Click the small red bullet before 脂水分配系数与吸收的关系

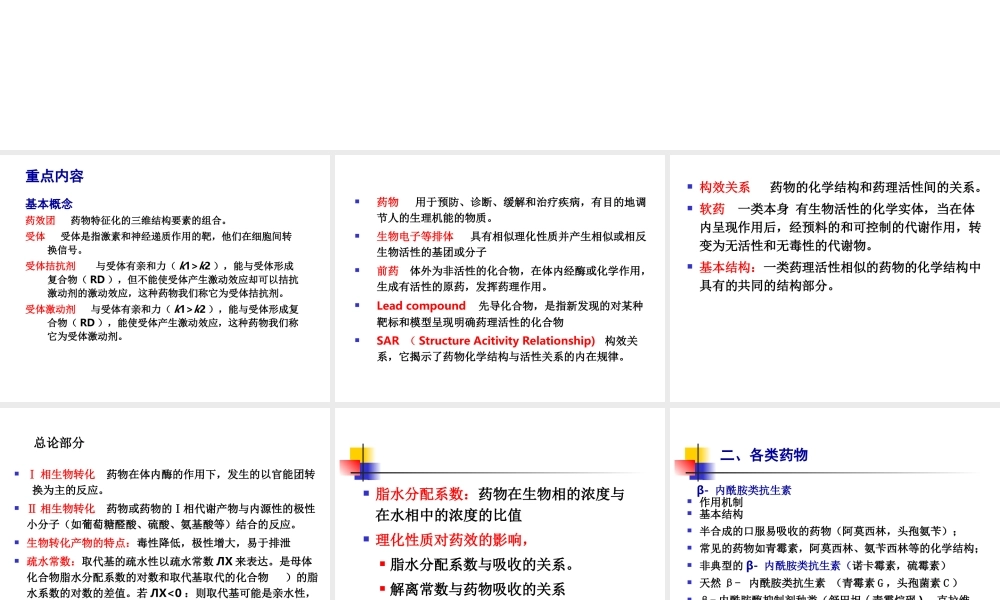383,563
